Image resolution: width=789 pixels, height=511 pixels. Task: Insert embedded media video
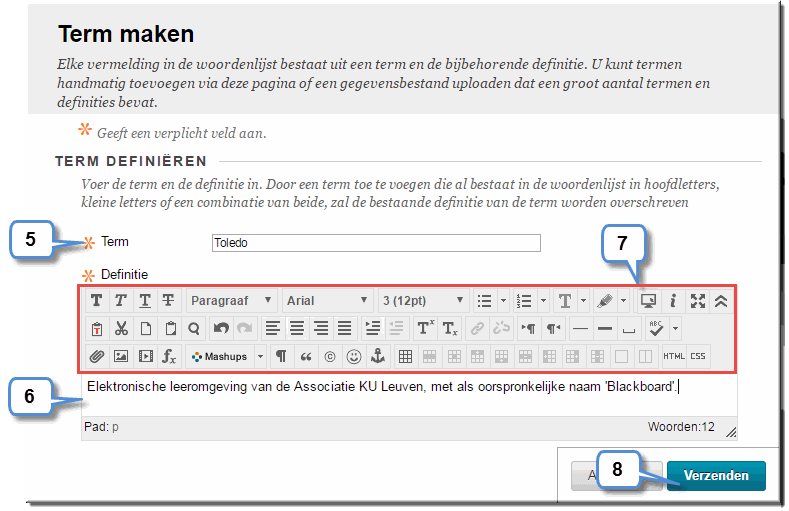click(146, 357)
